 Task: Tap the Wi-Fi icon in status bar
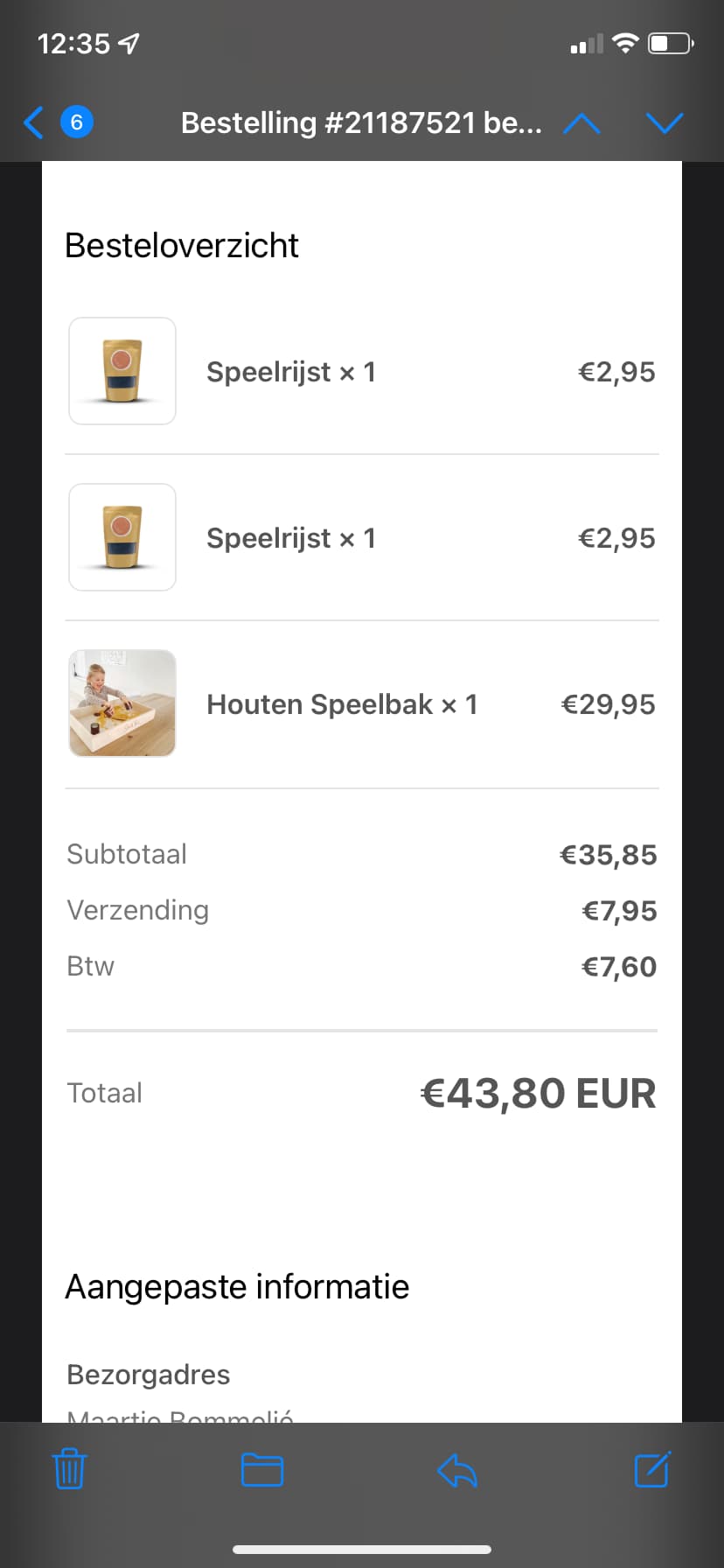(x=625, y=43)
